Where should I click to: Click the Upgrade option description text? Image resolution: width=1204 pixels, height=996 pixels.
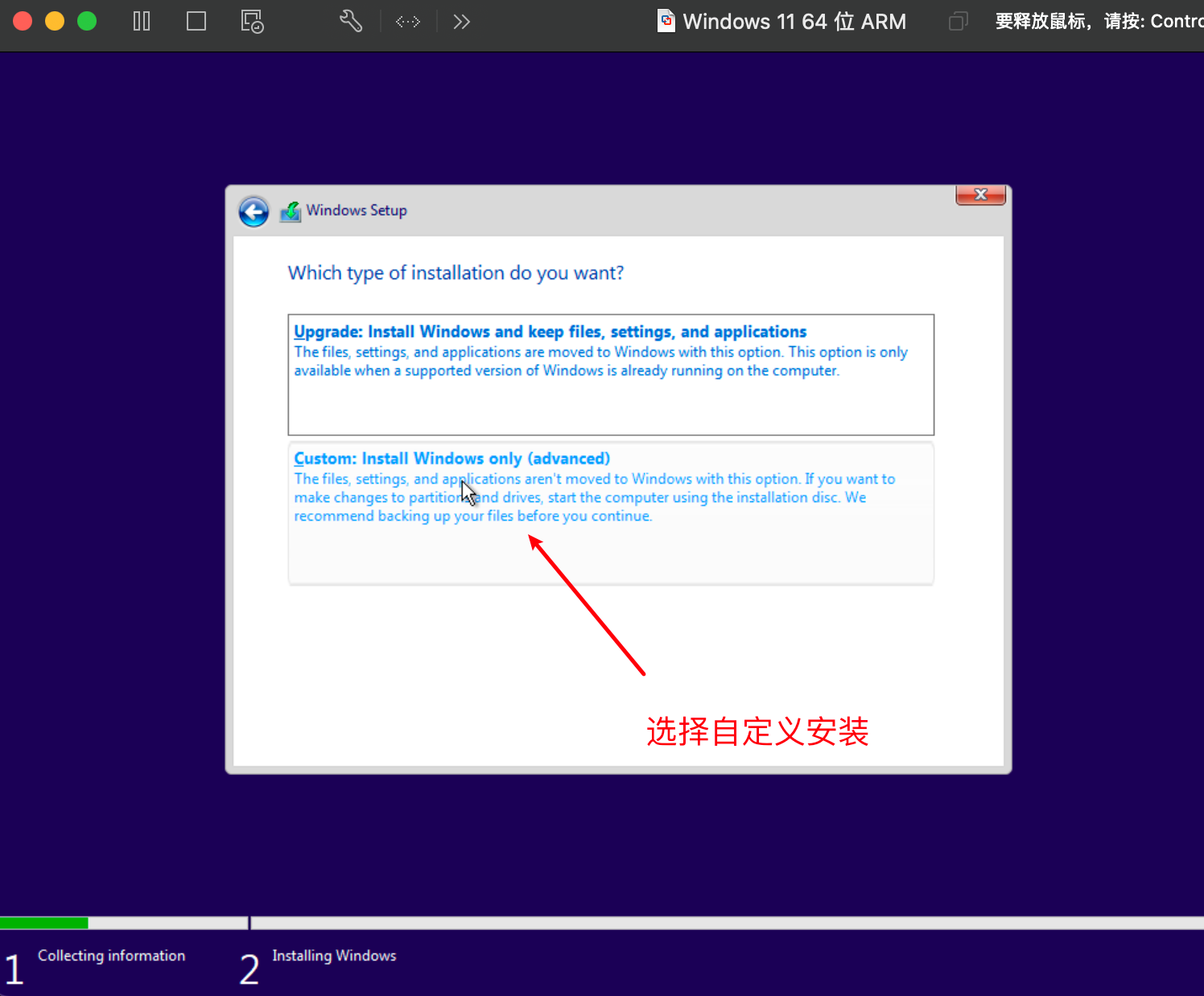coord(600,361)
